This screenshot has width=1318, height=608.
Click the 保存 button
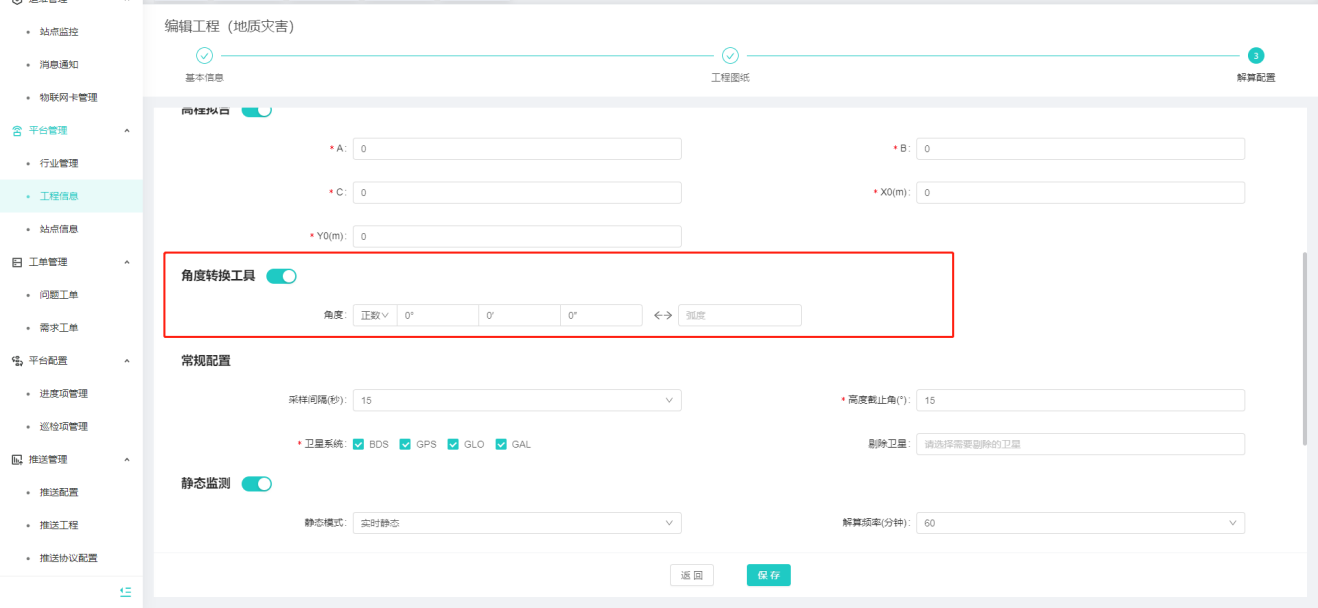coord(768,576)
